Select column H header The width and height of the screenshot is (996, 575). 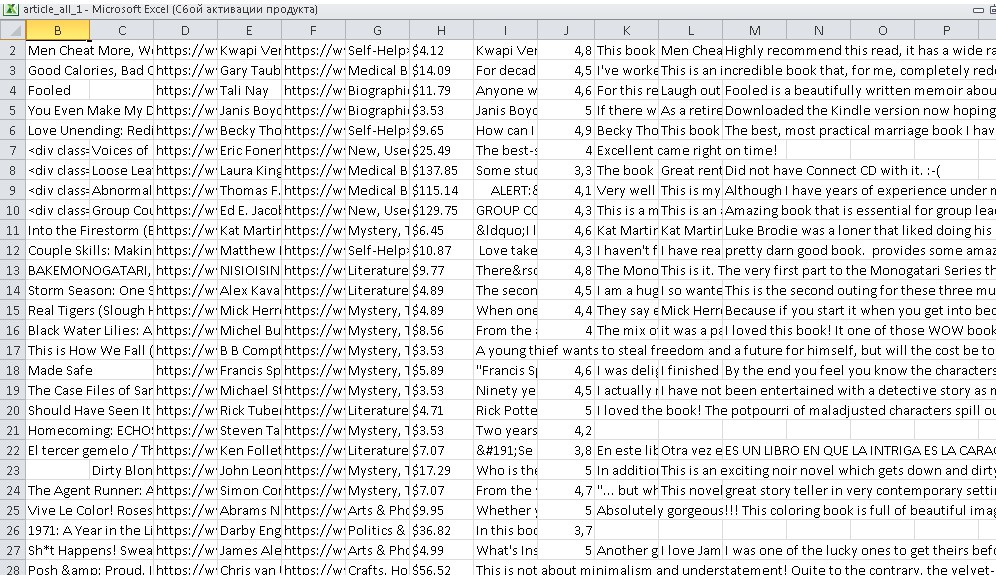(441, 30)
